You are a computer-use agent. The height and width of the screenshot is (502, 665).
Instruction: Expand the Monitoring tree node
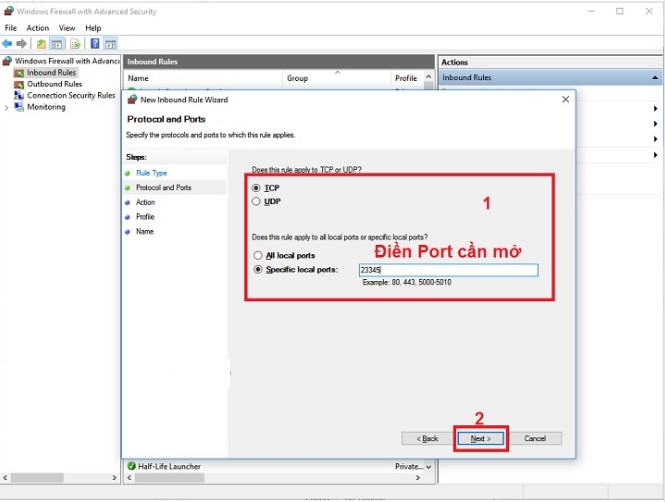click(x=7, y=107)
